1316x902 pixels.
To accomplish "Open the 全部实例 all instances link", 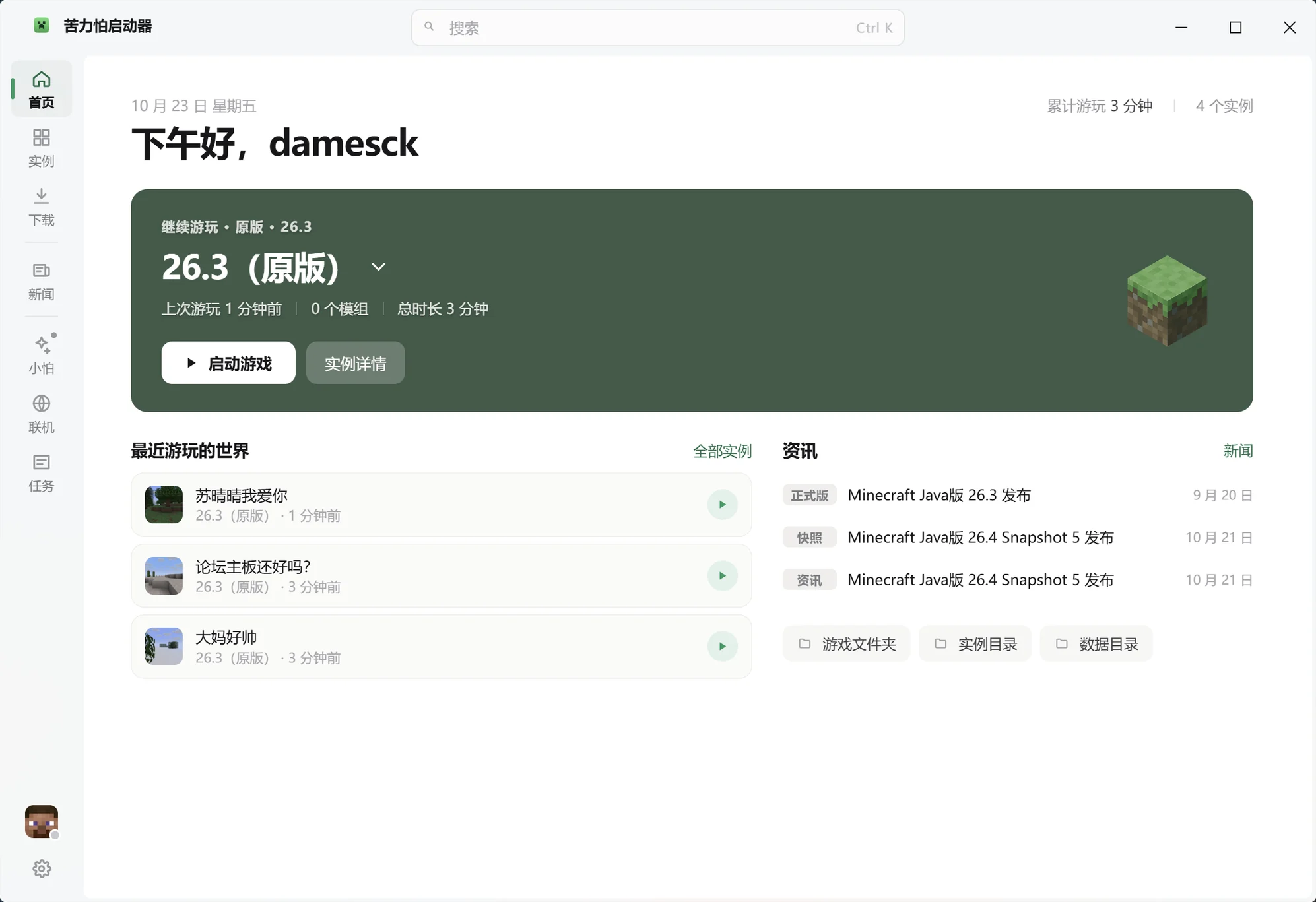I will coord(722,451).
